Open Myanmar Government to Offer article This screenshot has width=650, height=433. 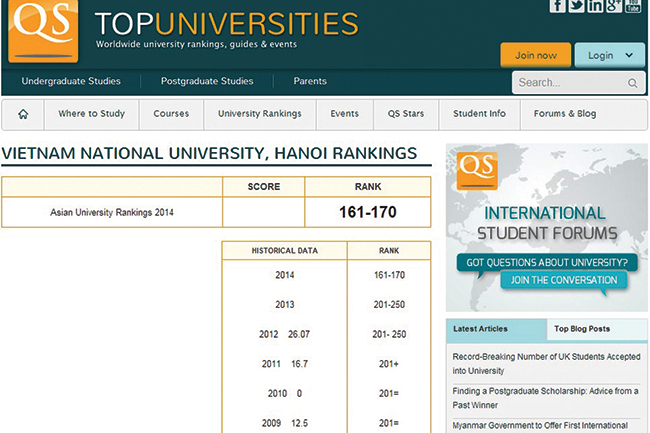click(x=540, y=426)
